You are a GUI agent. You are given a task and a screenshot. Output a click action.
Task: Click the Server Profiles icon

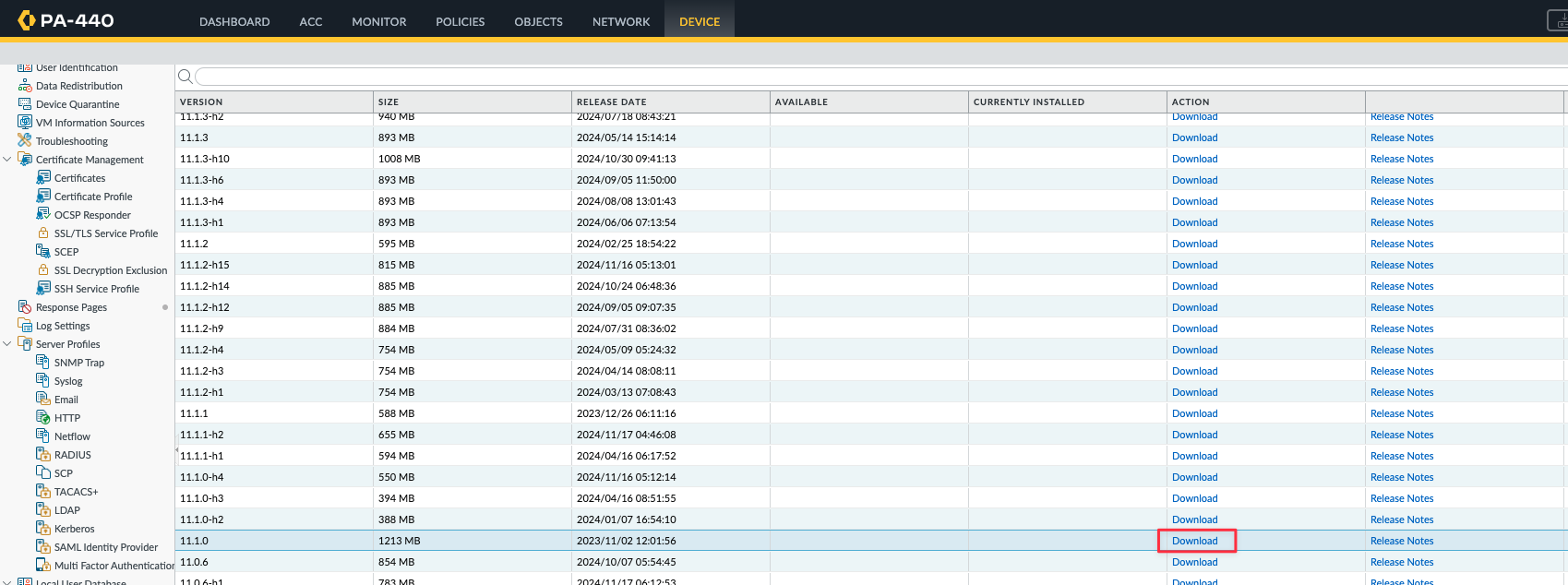click(x=25, y=344)
